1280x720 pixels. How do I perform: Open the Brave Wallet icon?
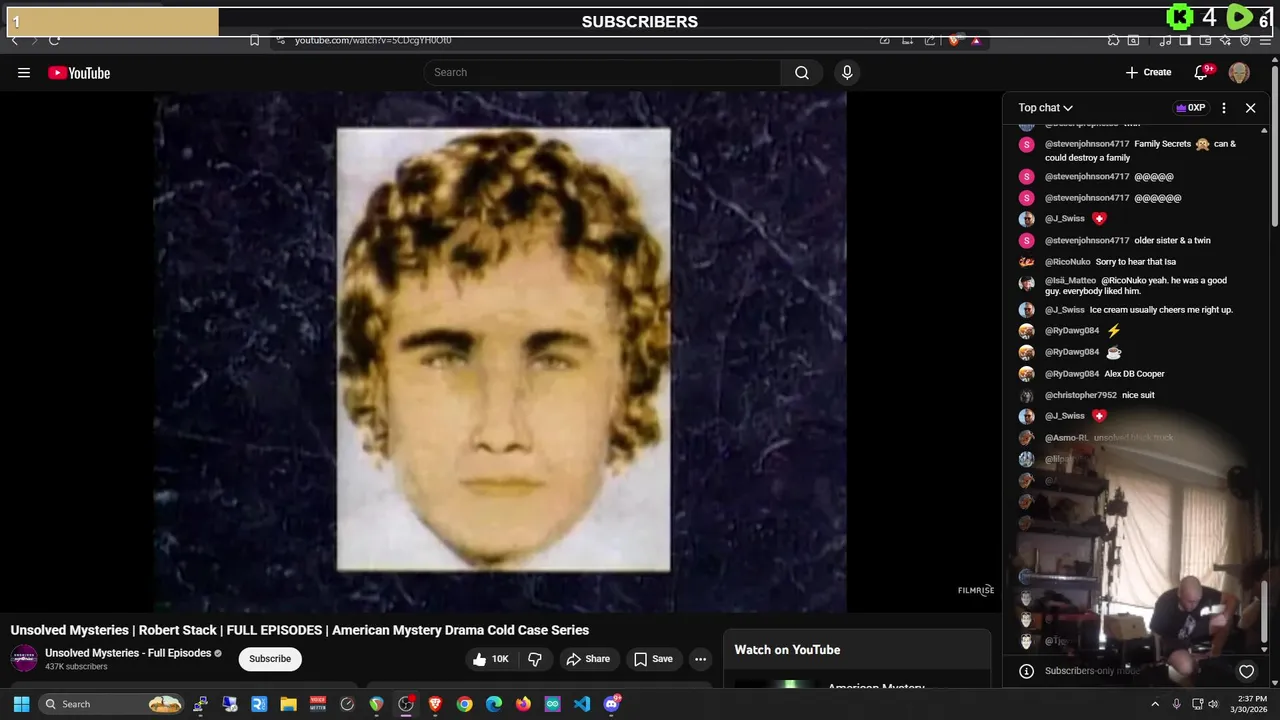pyautogui.click(x=1205, y=40)
